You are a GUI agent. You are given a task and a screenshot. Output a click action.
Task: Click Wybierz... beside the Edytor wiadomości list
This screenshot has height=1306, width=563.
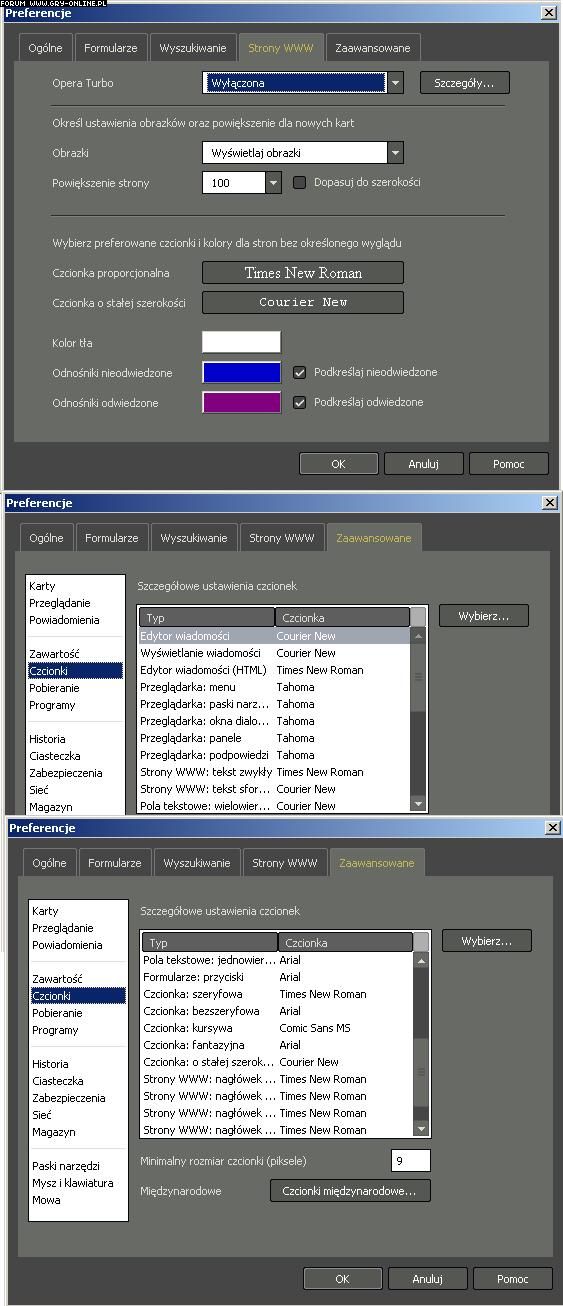tap(484, 616)
